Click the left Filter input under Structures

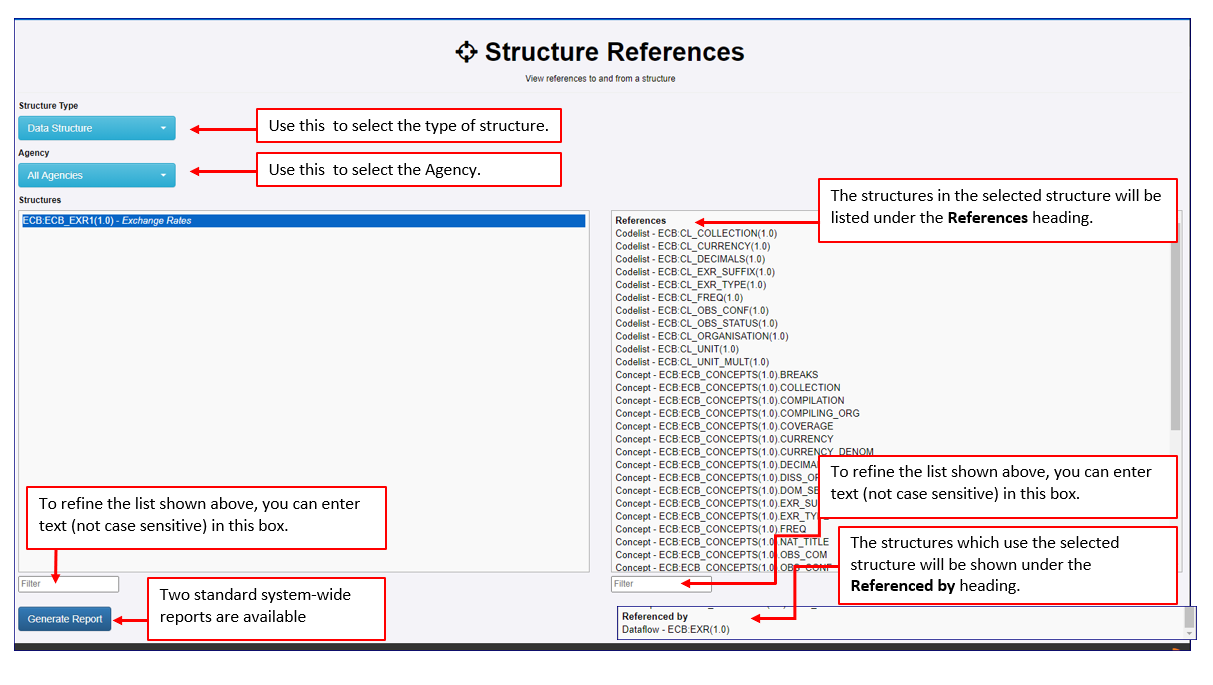tap(68, 584)
